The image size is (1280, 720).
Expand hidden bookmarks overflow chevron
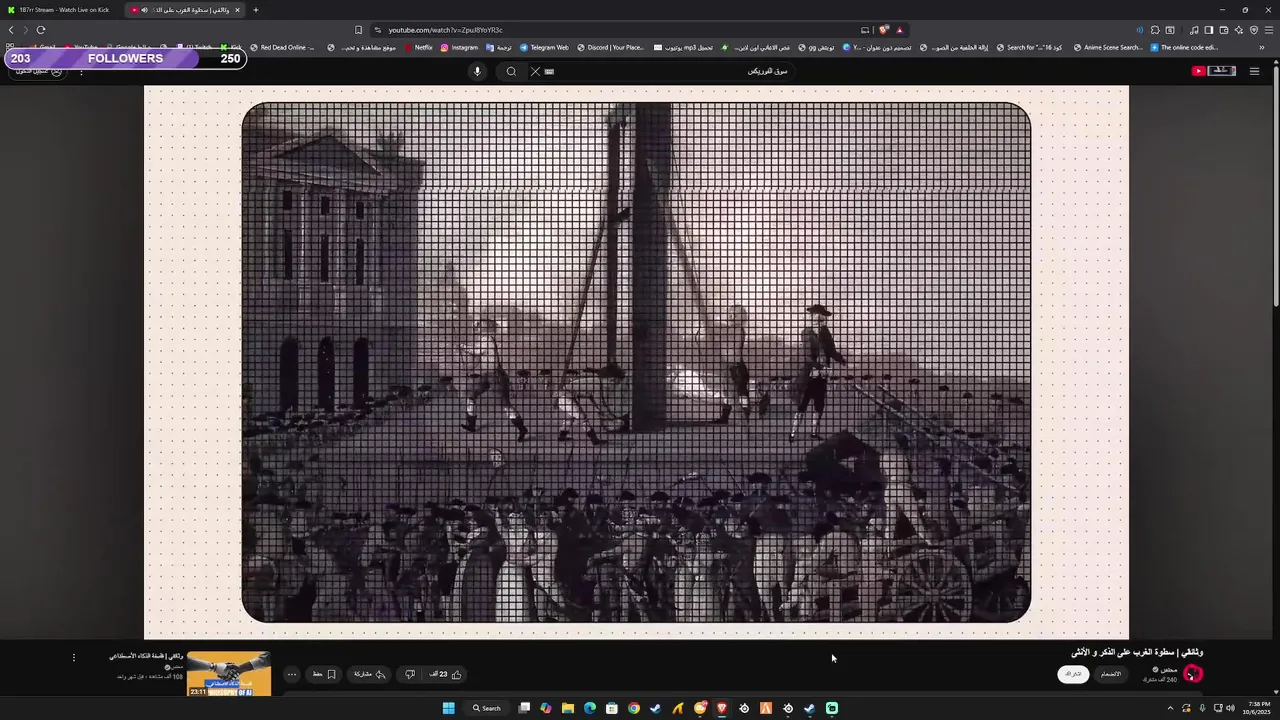click(1262, 47)
